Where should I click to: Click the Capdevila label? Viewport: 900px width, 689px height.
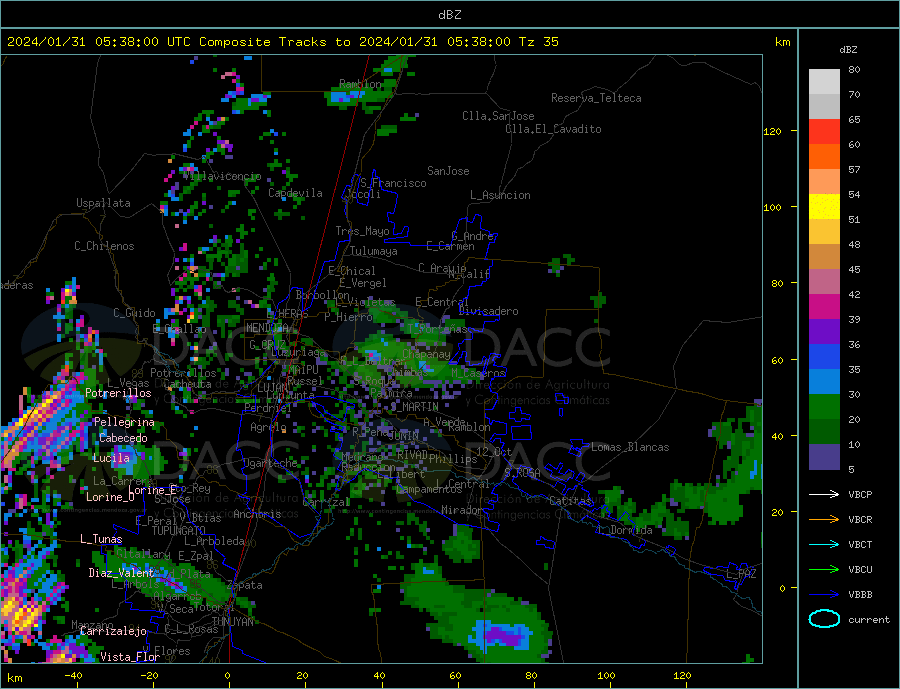click(296, 193)
